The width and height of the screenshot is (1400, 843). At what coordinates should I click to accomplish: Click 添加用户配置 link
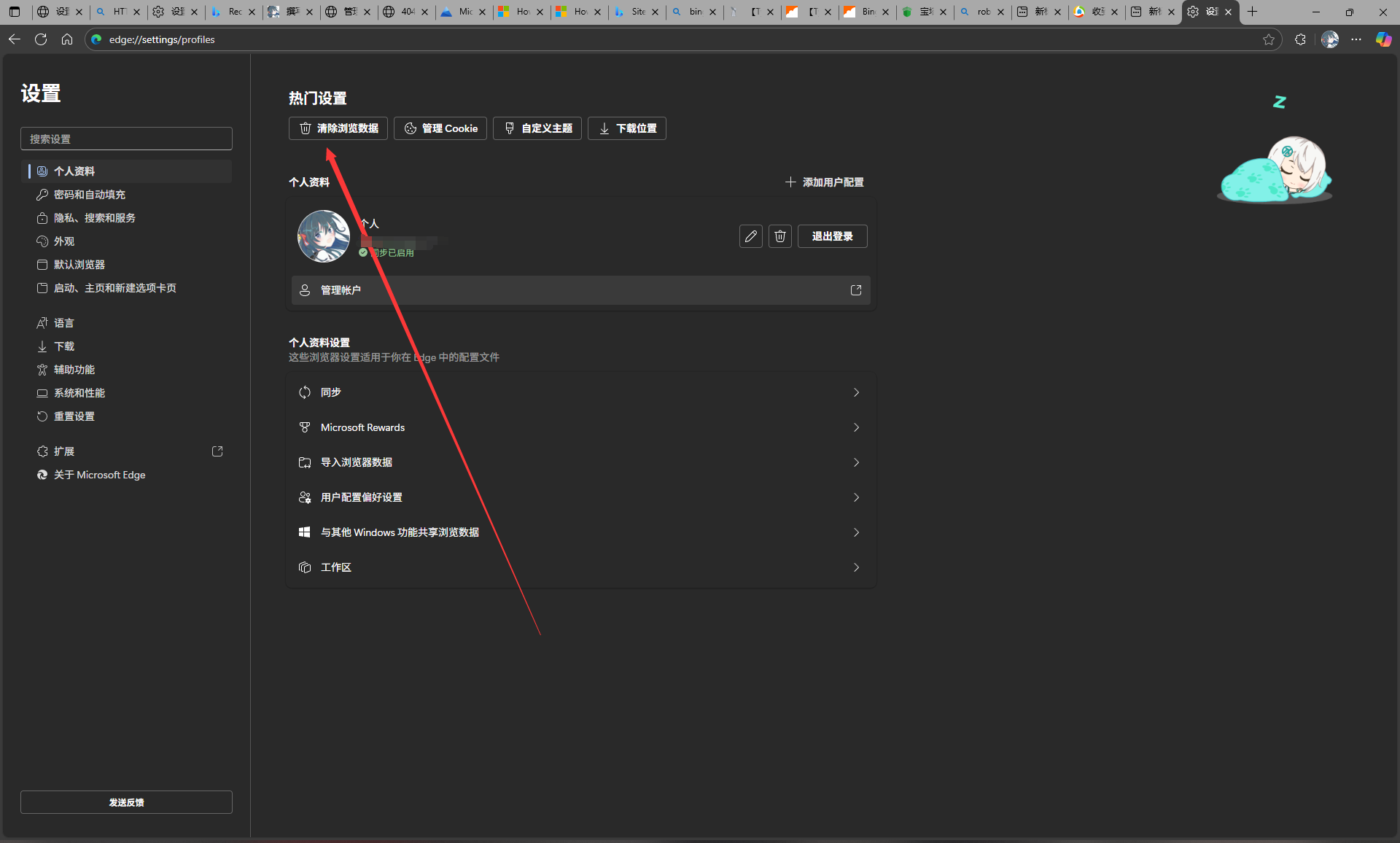tap(825, 182)
